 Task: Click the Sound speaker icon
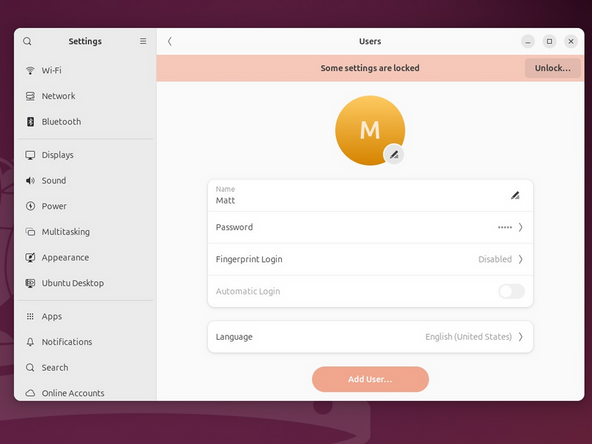click(30, 180)
